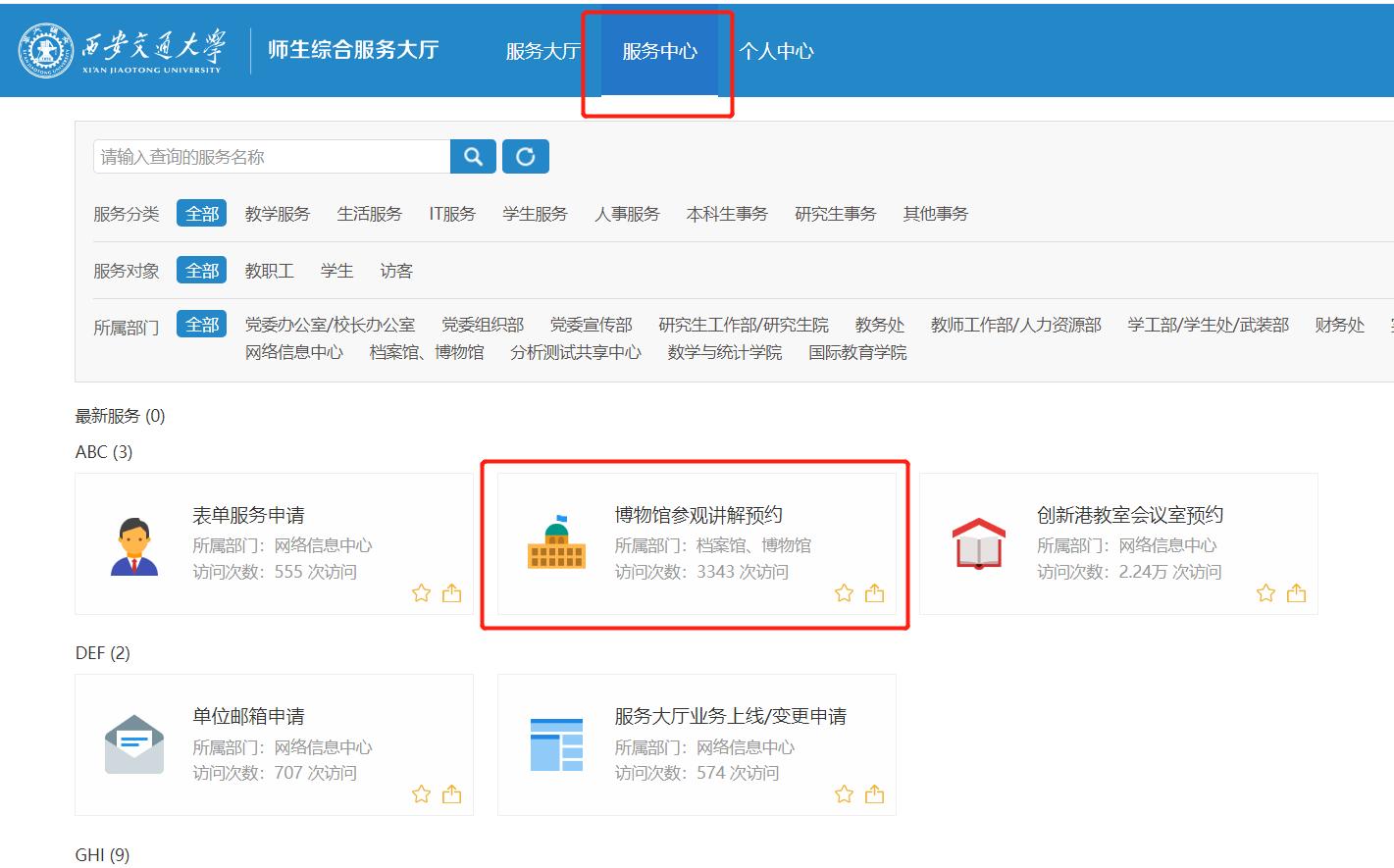Star the 创新港教室会议室预约 service

point(1265,593)
